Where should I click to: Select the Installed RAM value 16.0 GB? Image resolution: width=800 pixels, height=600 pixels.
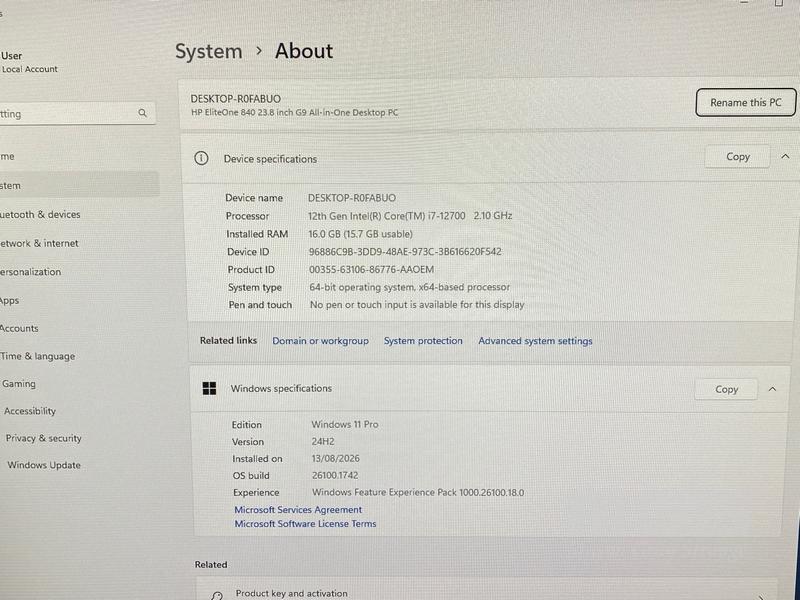click(360, 234)
